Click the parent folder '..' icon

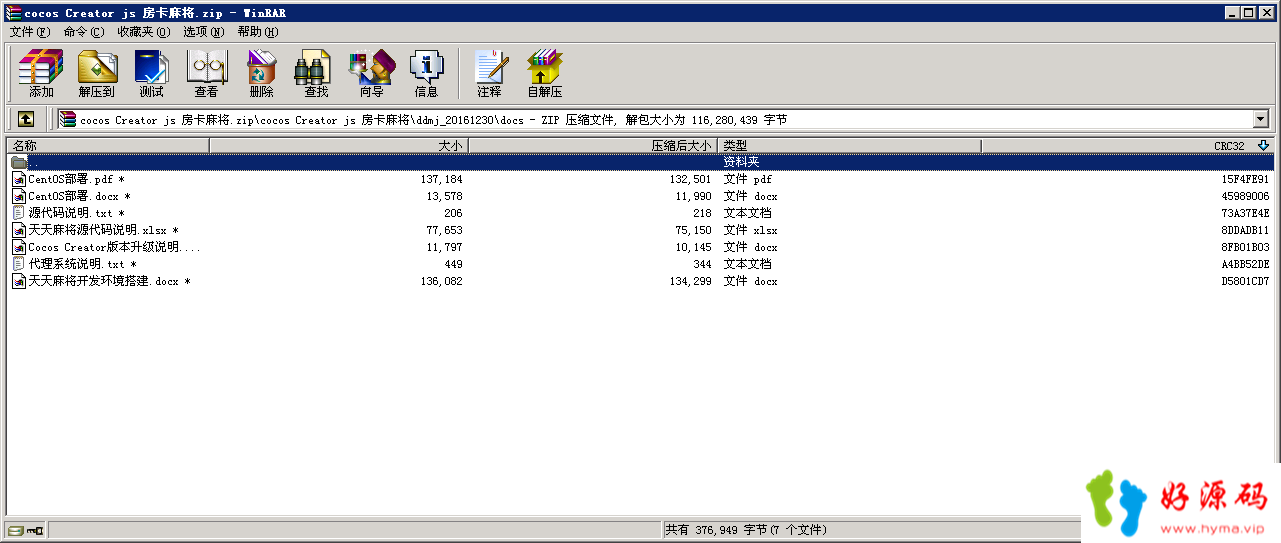pyautogui.click(x=19, y=162)
